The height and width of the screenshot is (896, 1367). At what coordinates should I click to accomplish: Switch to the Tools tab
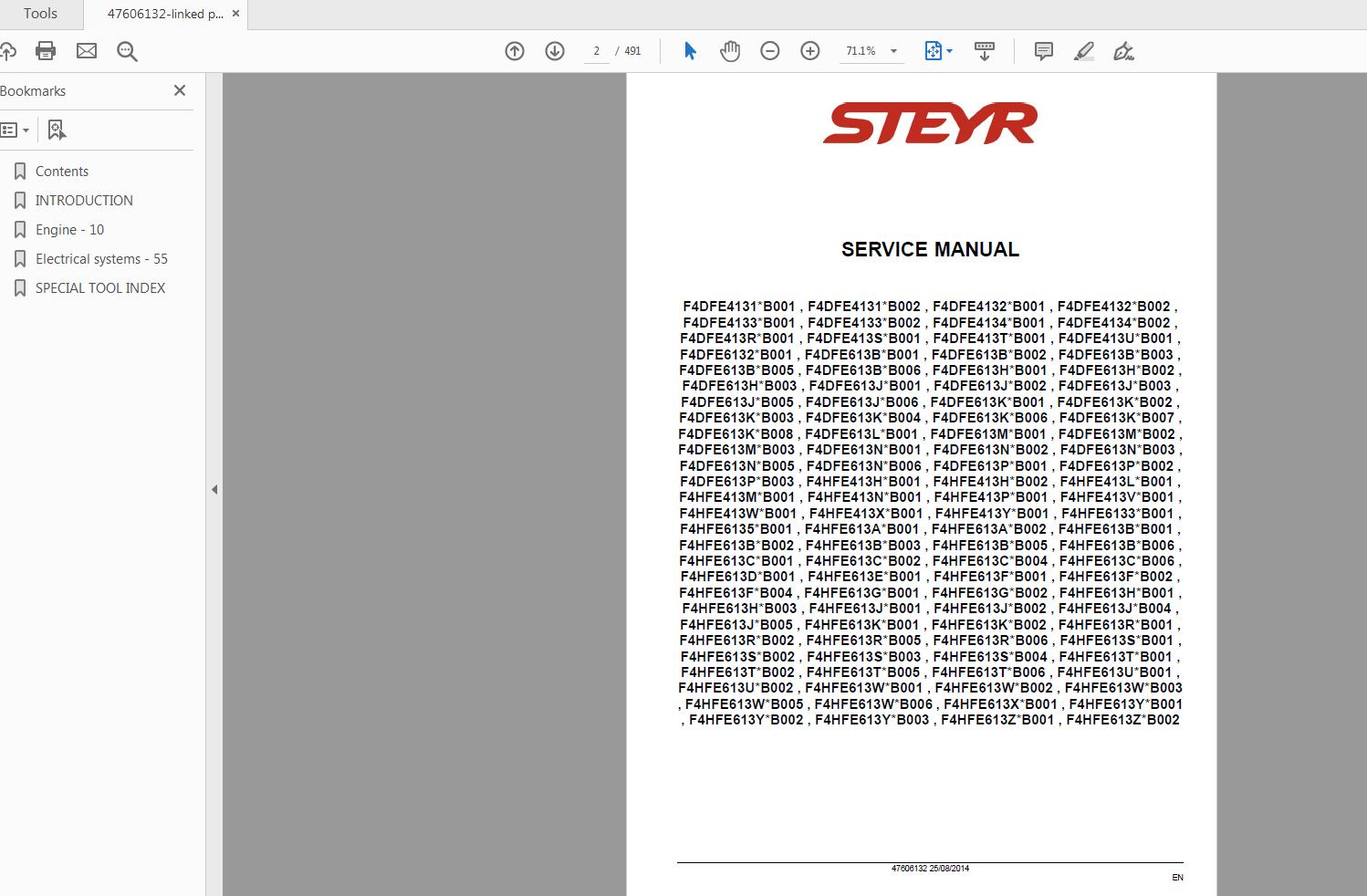pyautogui.click(x=40, y=14)
